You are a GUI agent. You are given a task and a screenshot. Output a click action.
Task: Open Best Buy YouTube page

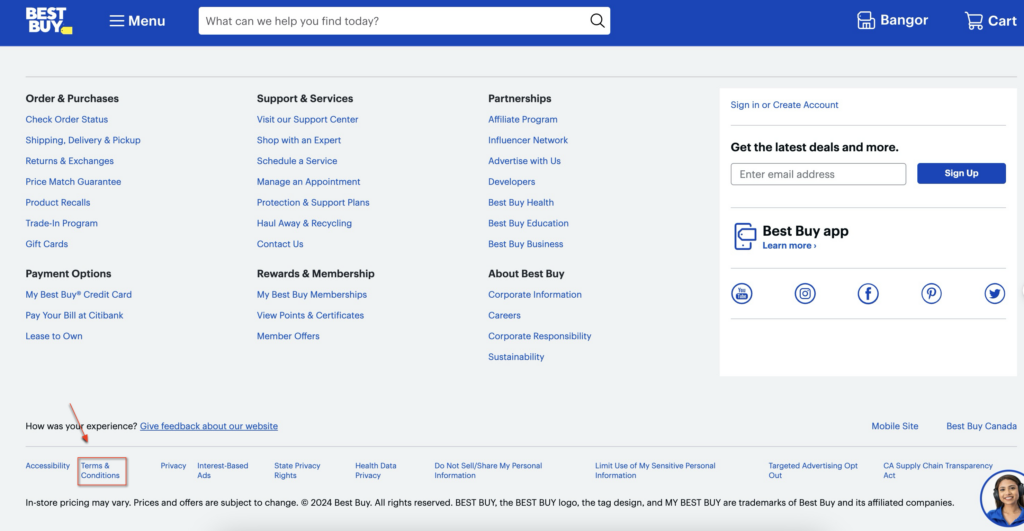(x=742, y=293)
